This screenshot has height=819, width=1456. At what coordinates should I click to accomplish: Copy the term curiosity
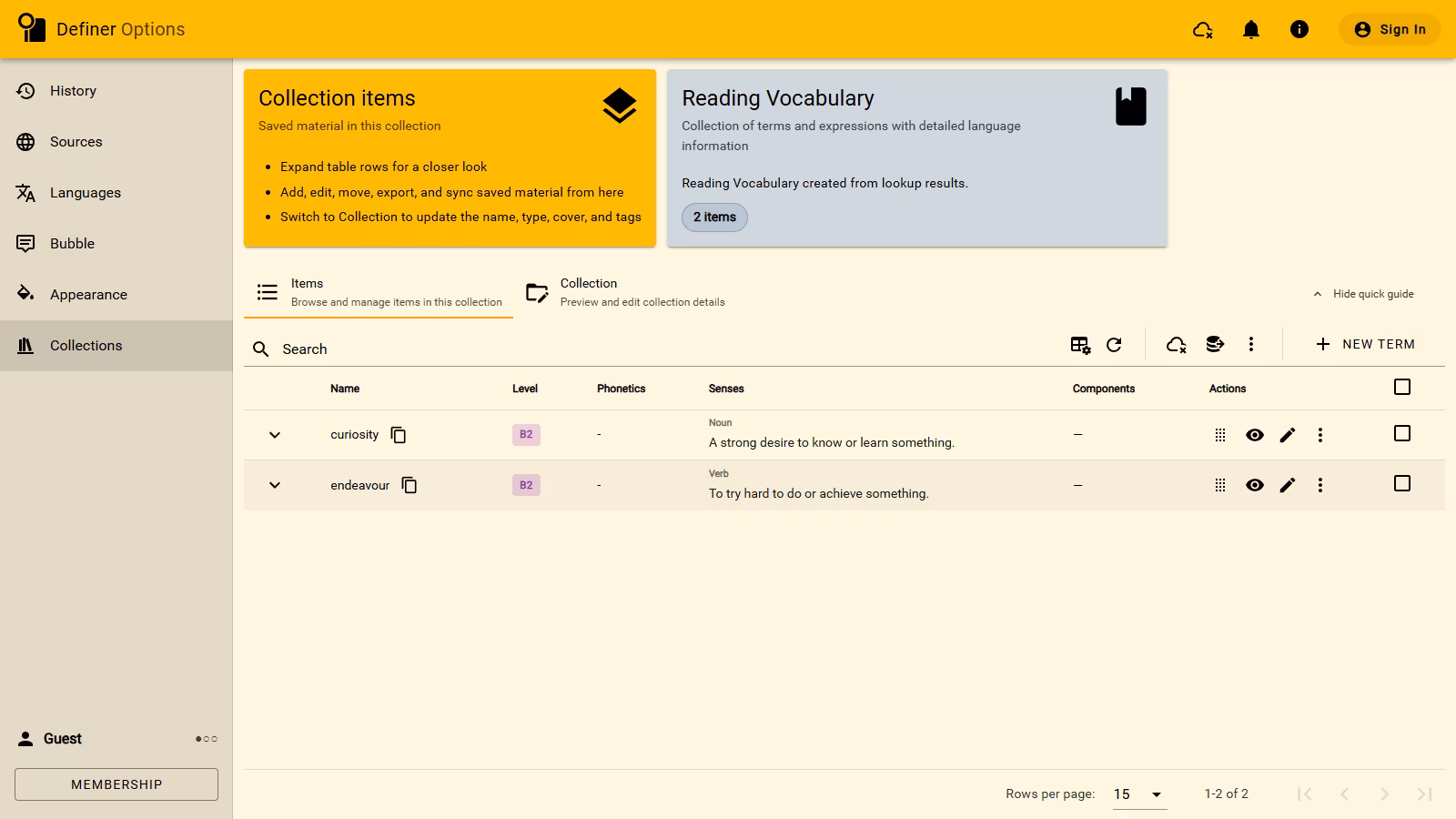pos(399,435)
